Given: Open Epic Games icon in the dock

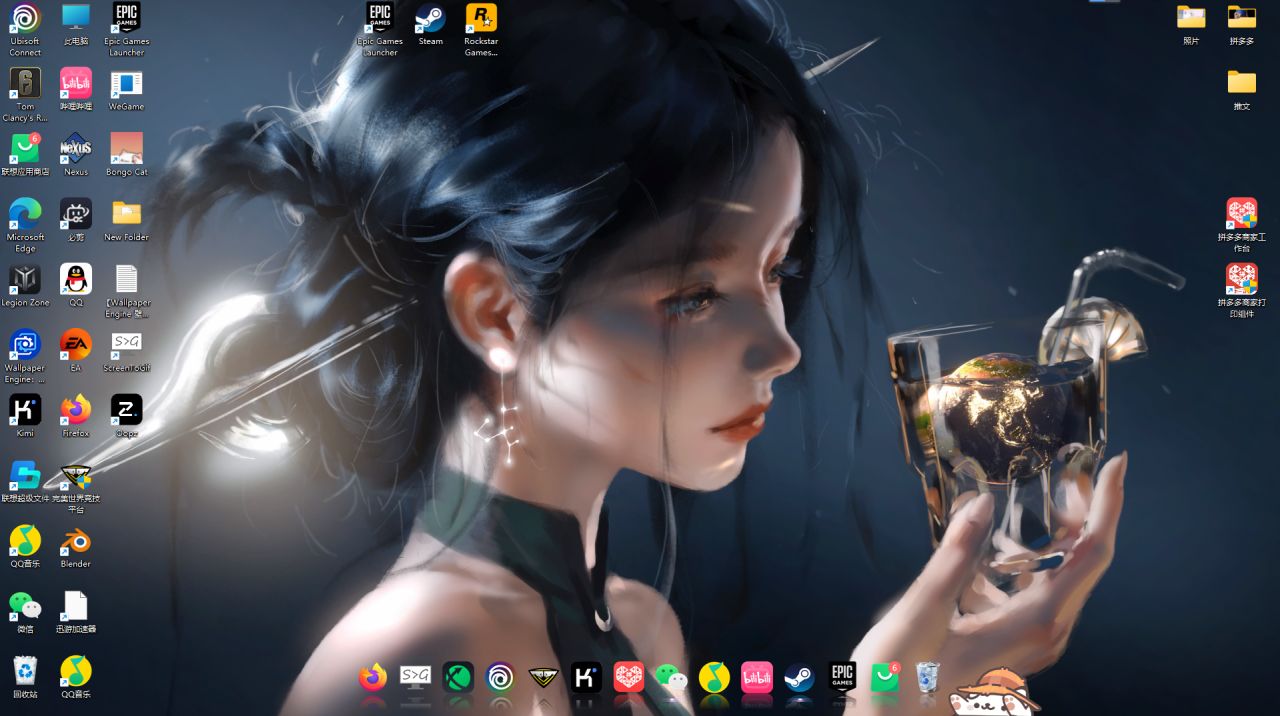Looking at the screenshot, I should tap(842, 678).
